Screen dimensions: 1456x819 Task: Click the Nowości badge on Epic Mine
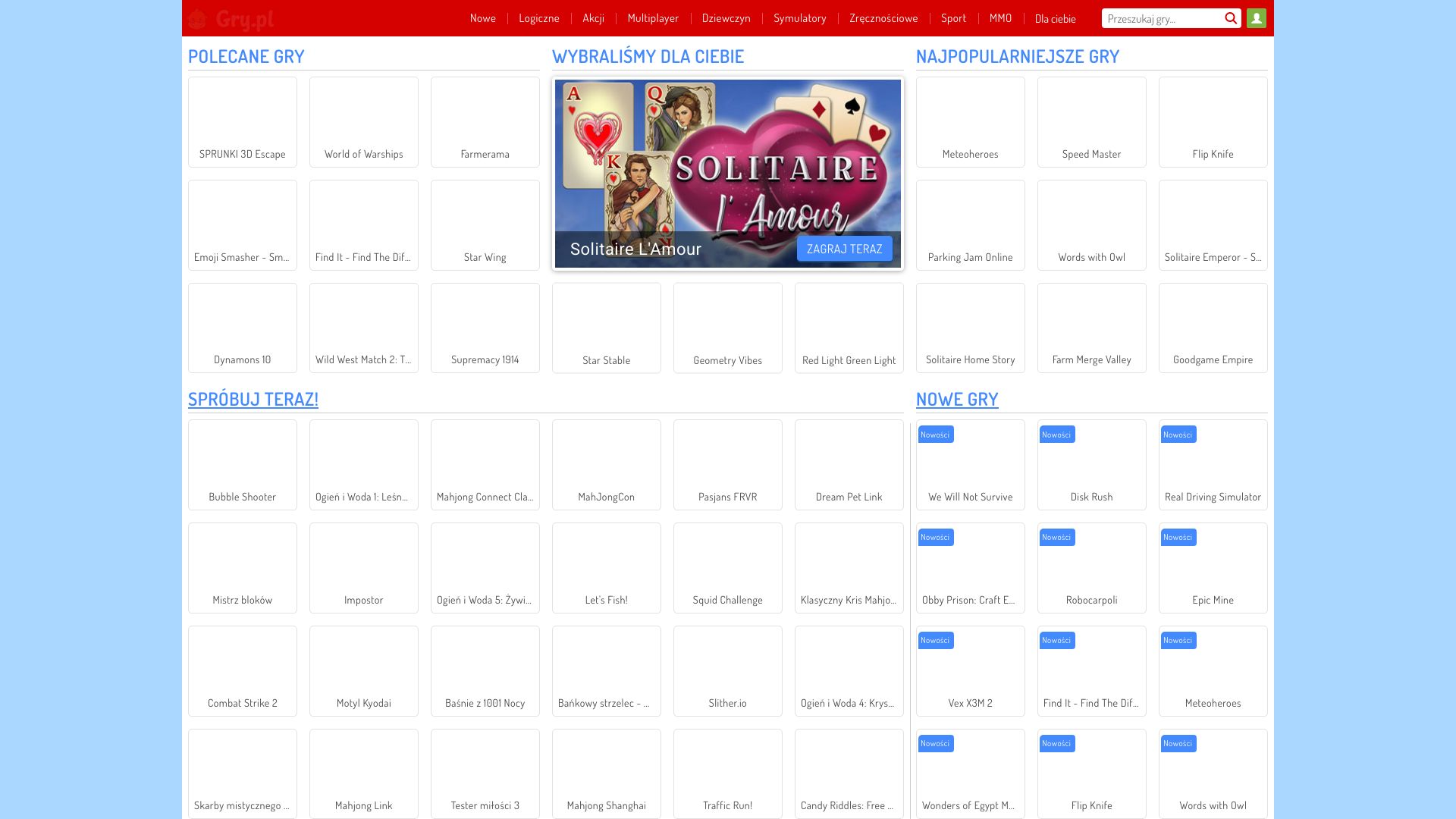[x=1178, y=538]
